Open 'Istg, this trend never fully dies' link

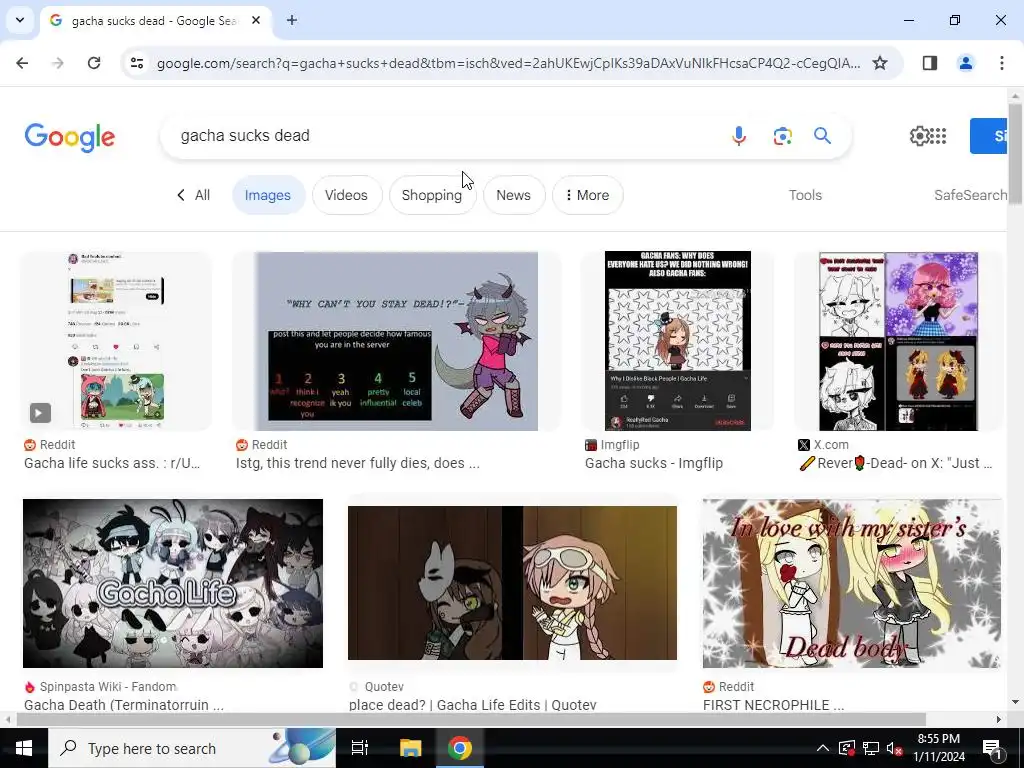tap(357, 463)
